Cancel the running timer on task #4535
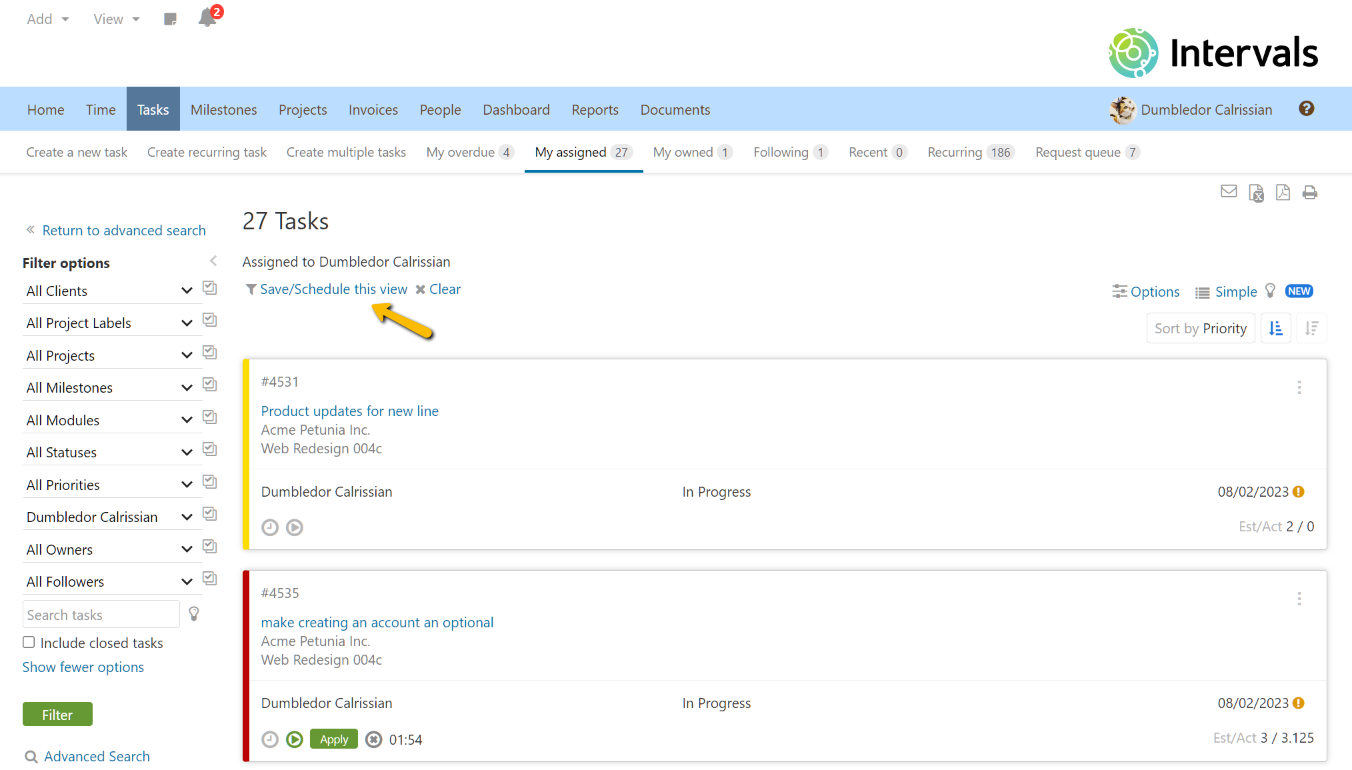The width and height of the screenshot is (1352, 770). click(374, 740)
